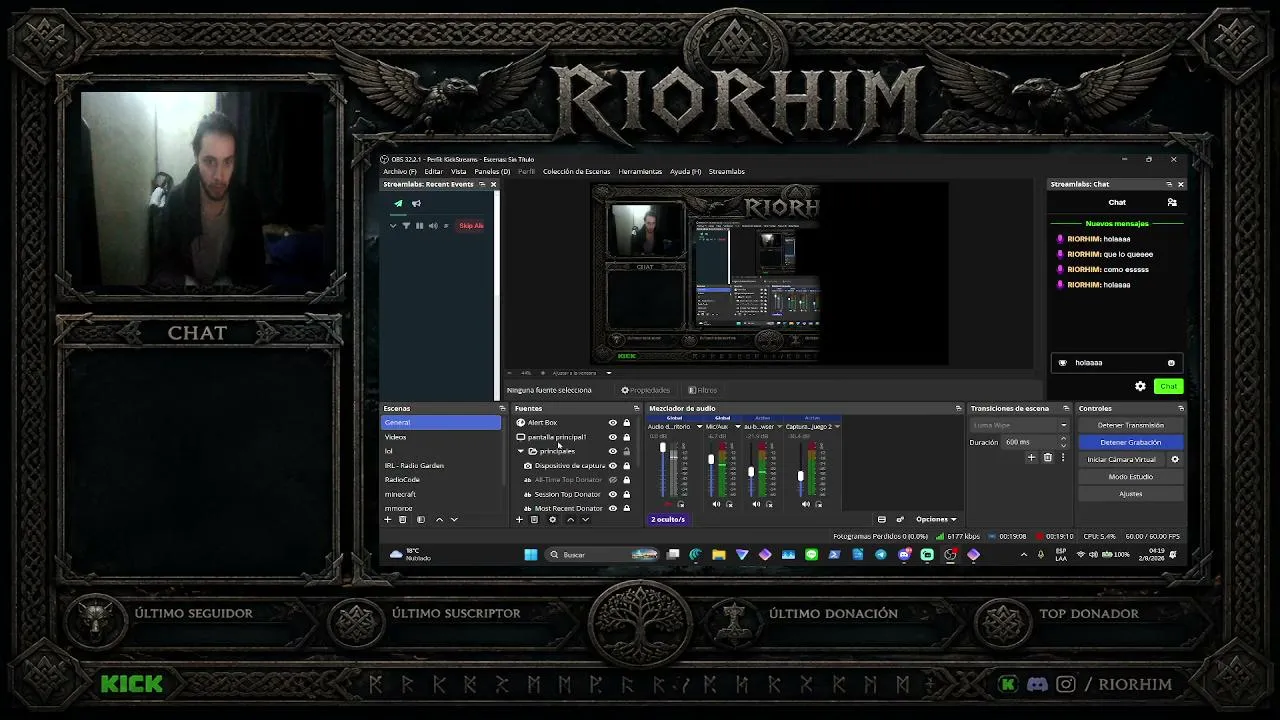
Task: Move the selected source down
Action: click(585, 520)
